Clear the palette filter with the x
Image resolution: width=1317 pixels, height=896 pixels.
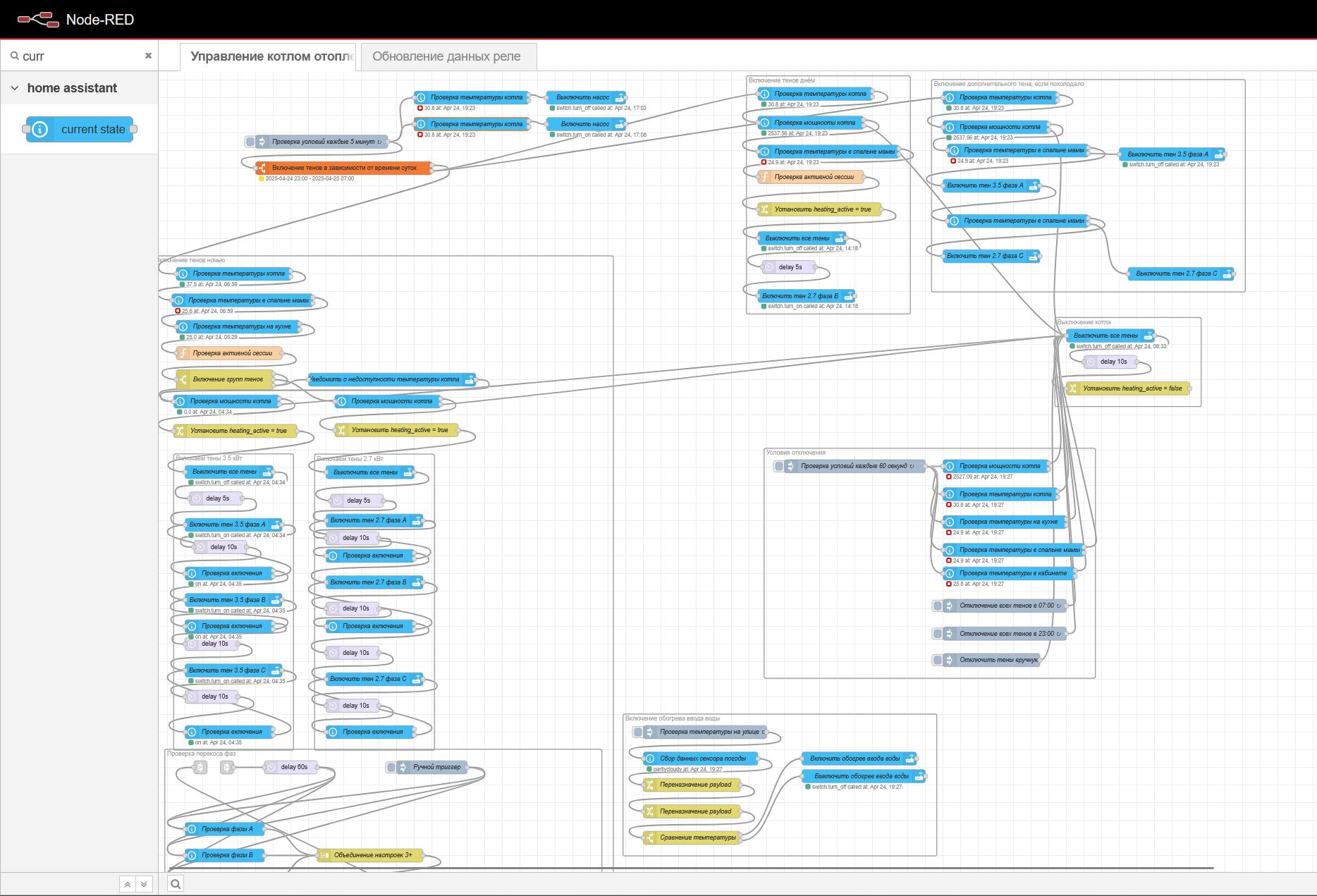148,56
